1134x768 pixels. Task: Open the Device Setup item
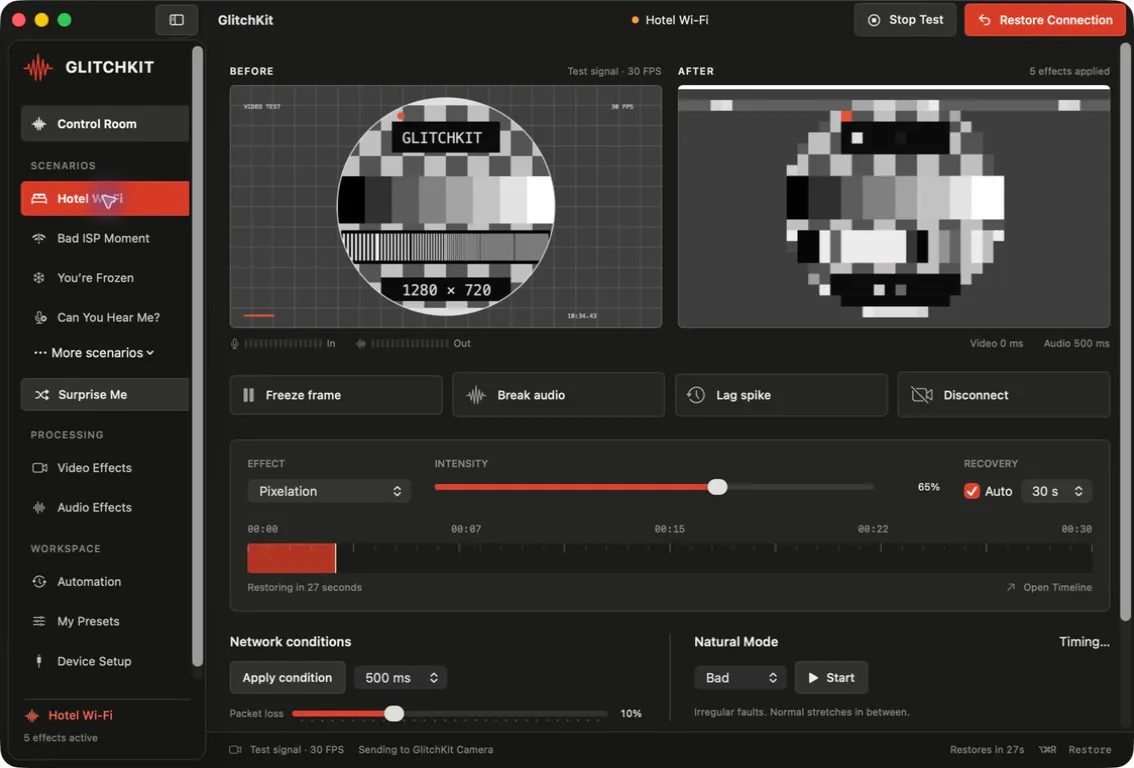click(x=105, y=661)
